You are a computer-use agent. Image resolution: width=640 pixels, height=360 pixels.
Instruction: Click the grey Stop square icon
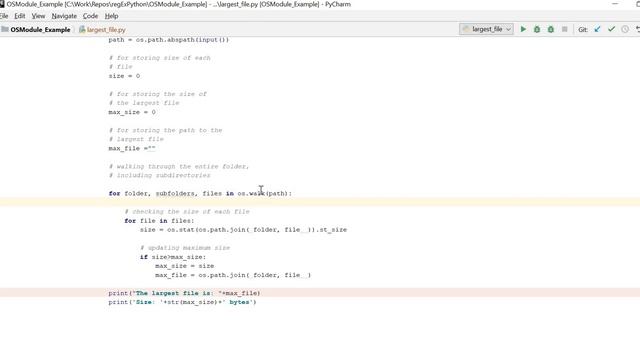(564, 29)
